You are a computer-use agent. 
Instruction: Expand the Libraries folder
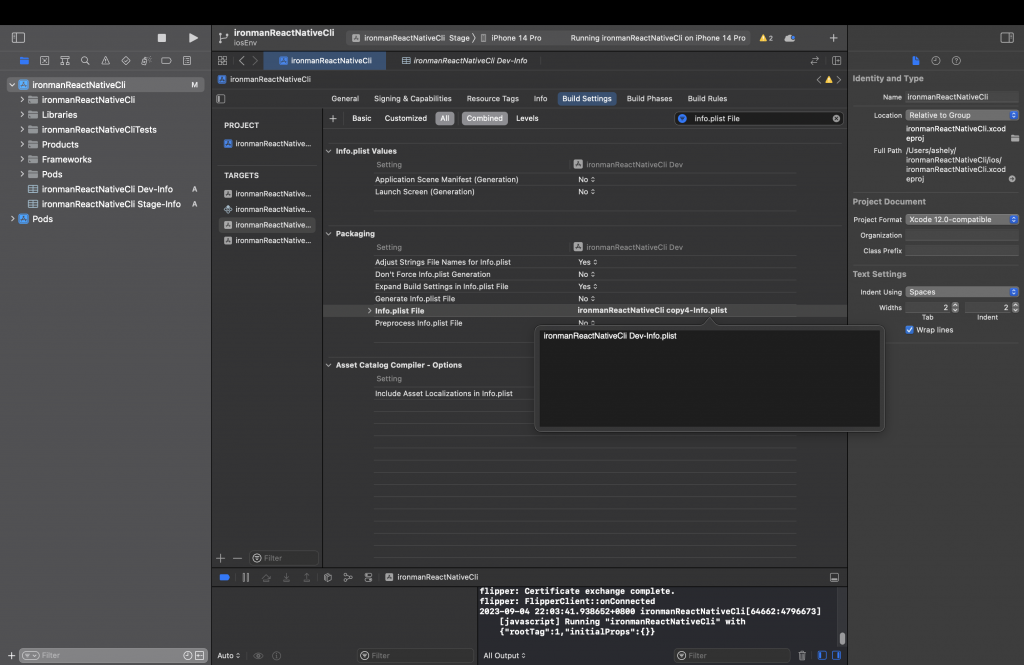coord(22,115)
